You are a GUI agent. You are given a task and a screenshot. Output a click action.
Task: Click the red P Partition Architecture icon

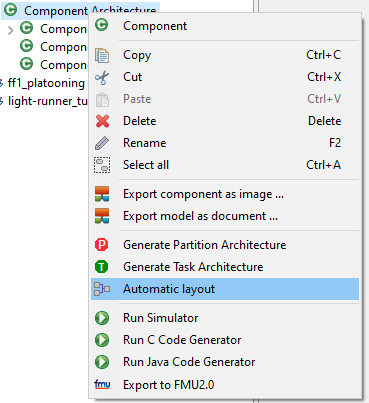coord(101,245)
